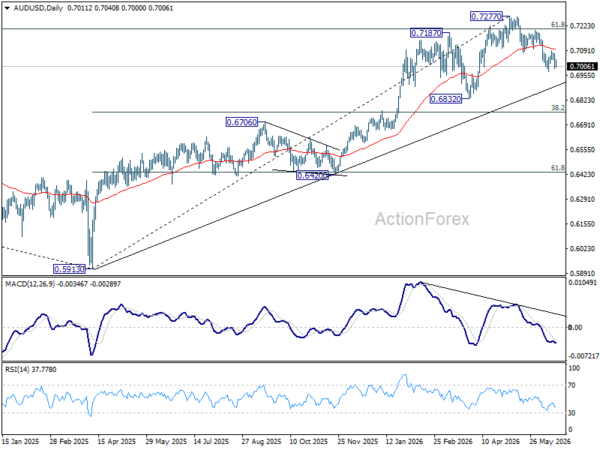600x450 pixels.
Task: Click the RSI(14) 37.7780 indicator label
Action: pyautogui.click(x=31, y=370)
